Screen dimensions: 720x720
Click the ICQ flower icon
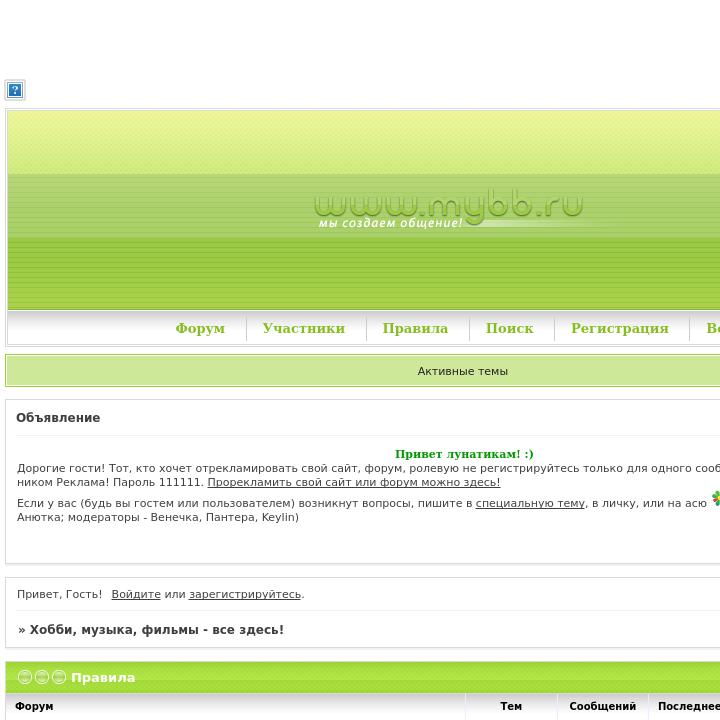point(716,498)
